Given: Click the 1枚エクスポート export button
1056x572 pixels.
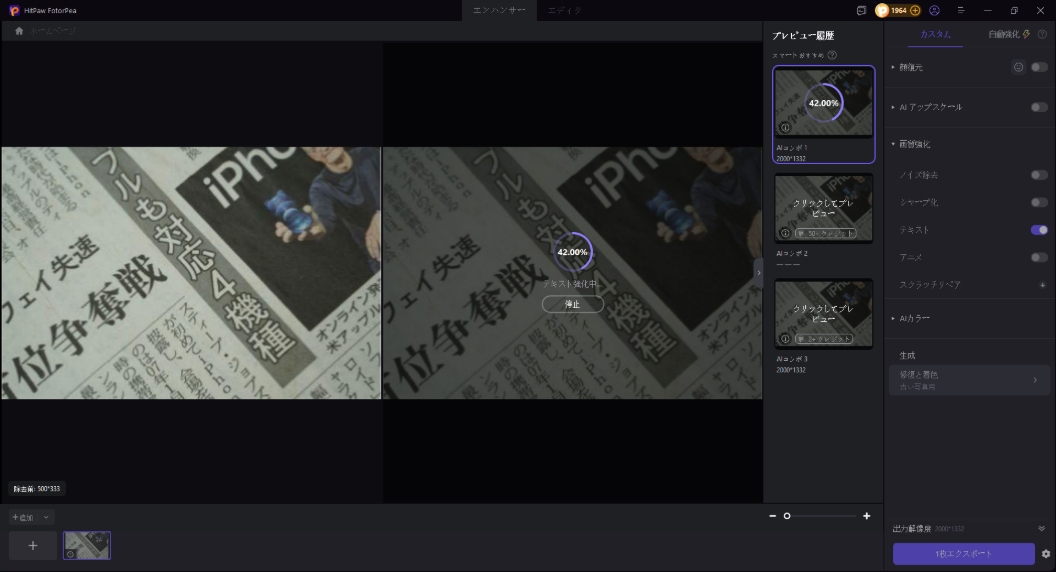Looking at the screenshot, I should [x=964, y=554].
